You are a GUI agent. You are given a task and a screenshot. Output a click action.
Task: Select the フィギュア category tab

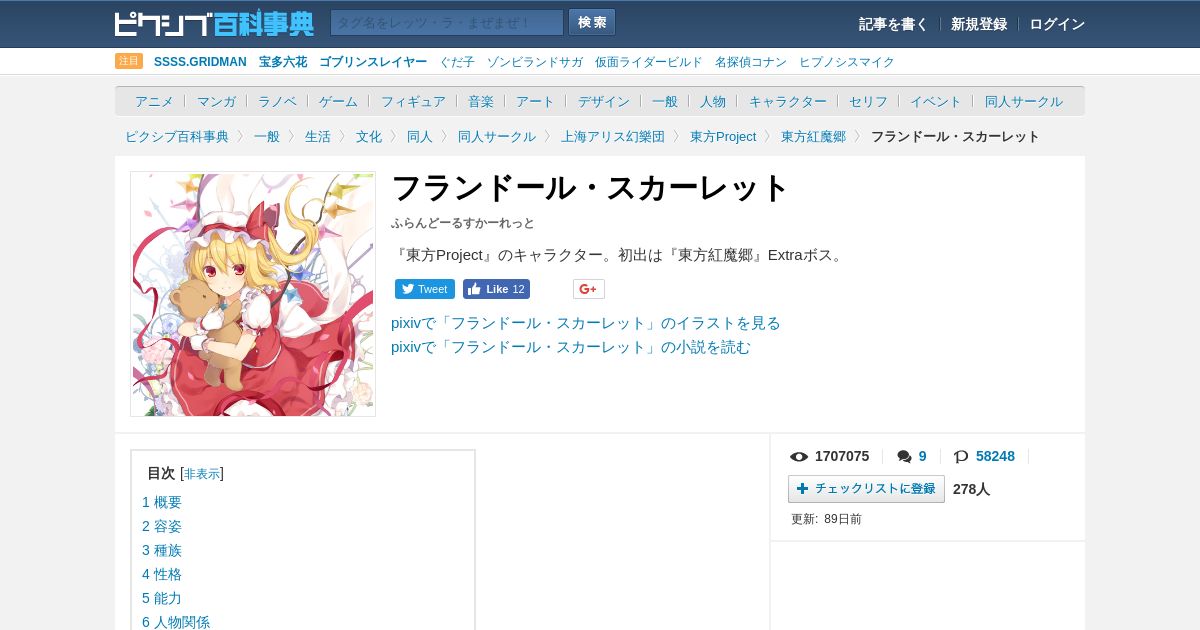click(413, 102)
